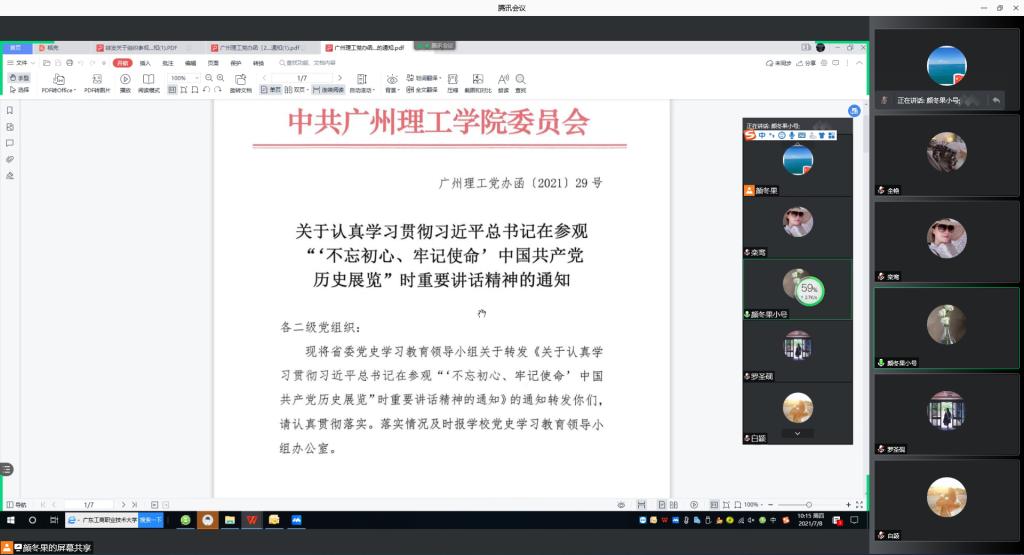Expand participant list with the down chevron

tap(797, 434)
